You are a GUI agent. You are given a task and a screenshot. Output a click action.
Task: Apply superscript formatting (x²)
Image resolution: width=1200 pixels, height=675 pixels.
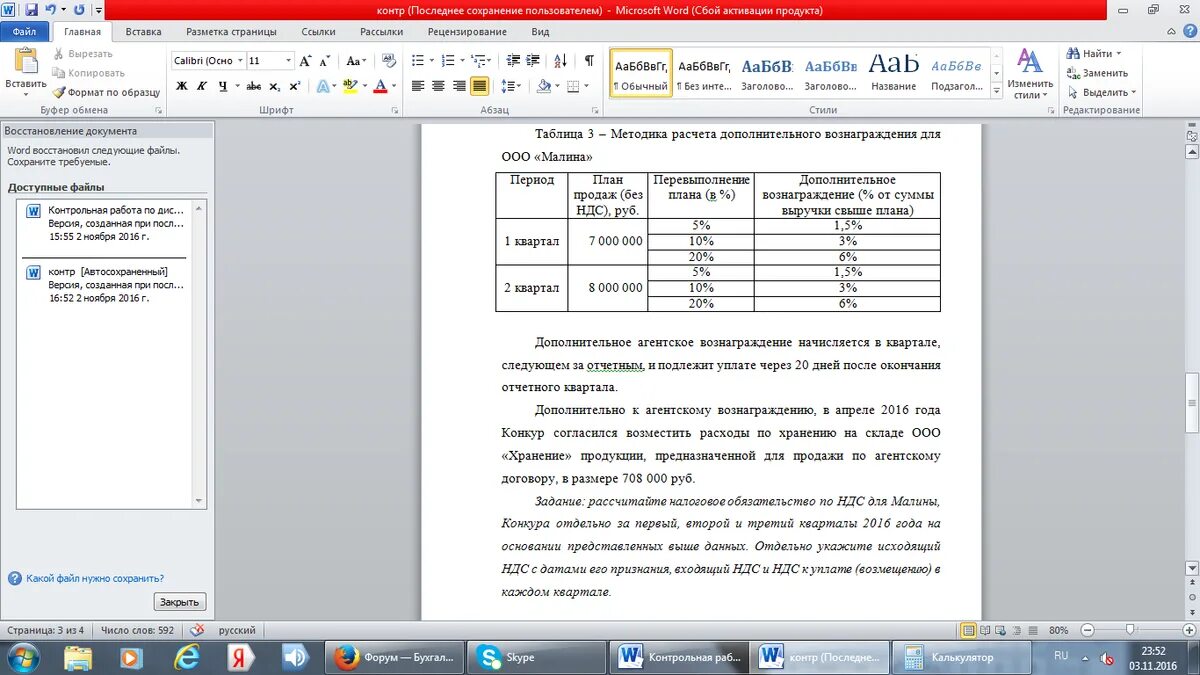(x=294, y=86)
